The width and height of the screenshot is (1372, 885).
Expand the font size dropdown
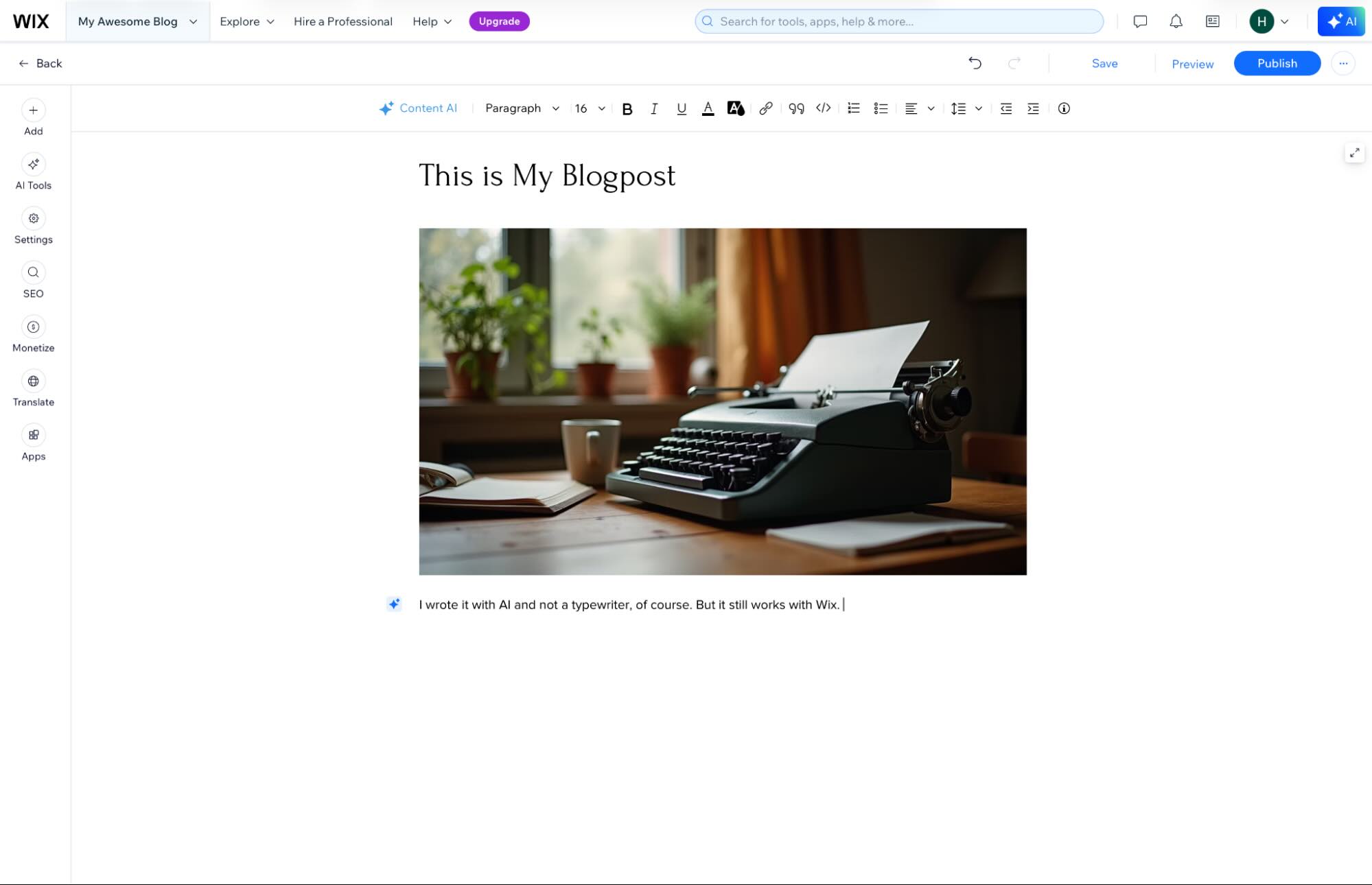(x=588, y=108)
